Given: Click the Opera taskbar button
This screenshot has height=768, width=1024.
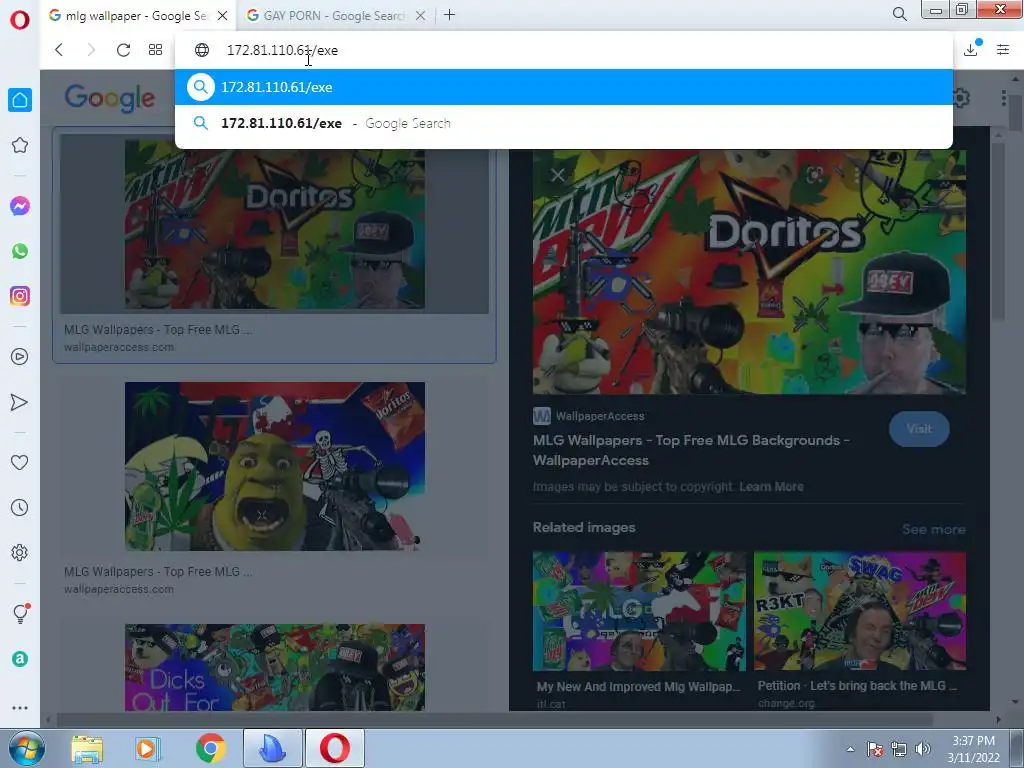Looking at the screenshot, I should pyautogui.click(x=334, y=748).
